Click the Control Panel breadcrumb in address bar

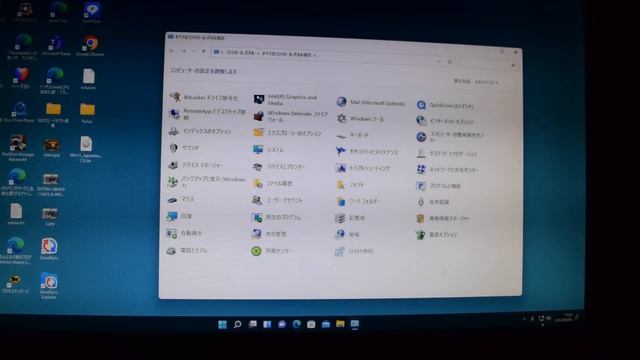pyautogui.click(x=240, y=53)
